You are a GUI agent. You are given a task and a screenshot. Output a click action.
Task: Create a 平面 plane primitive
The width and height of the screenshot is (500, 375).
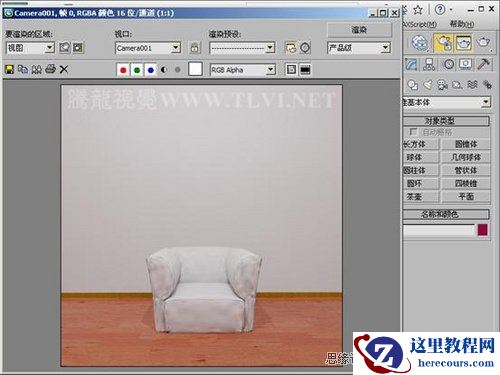(466, 197)
